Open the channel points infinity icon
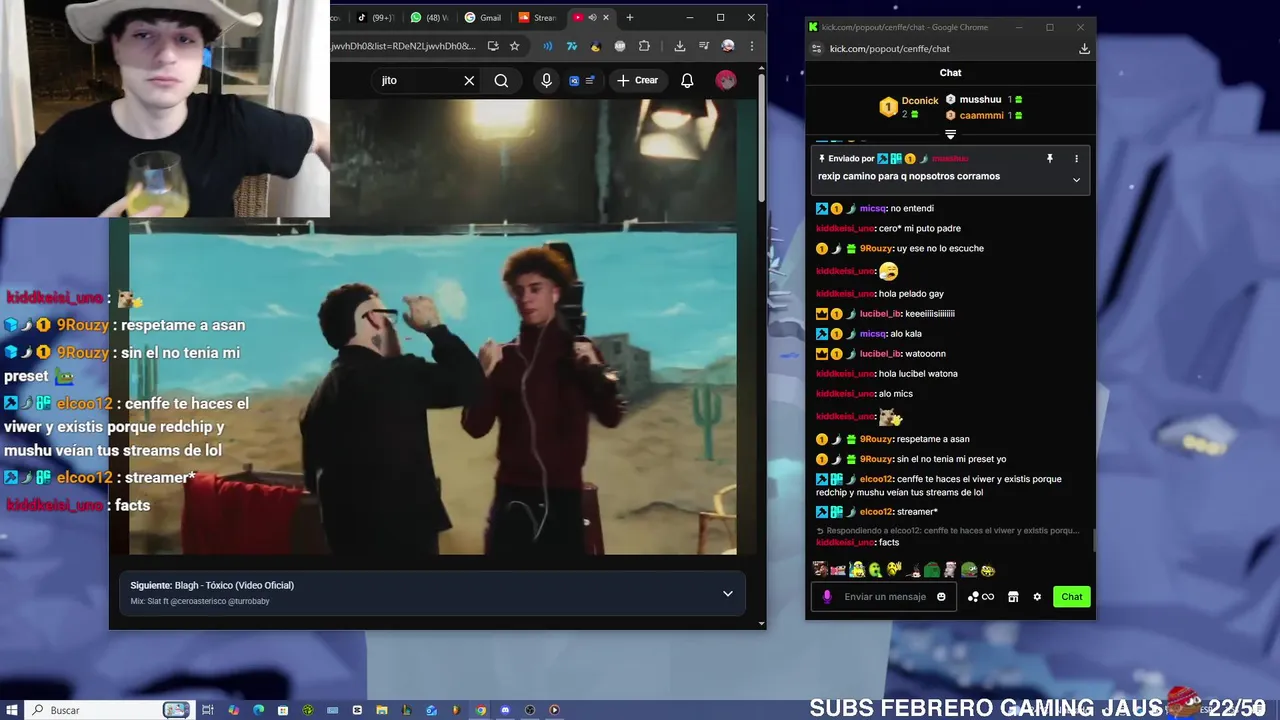 click(x=981, y=597)
